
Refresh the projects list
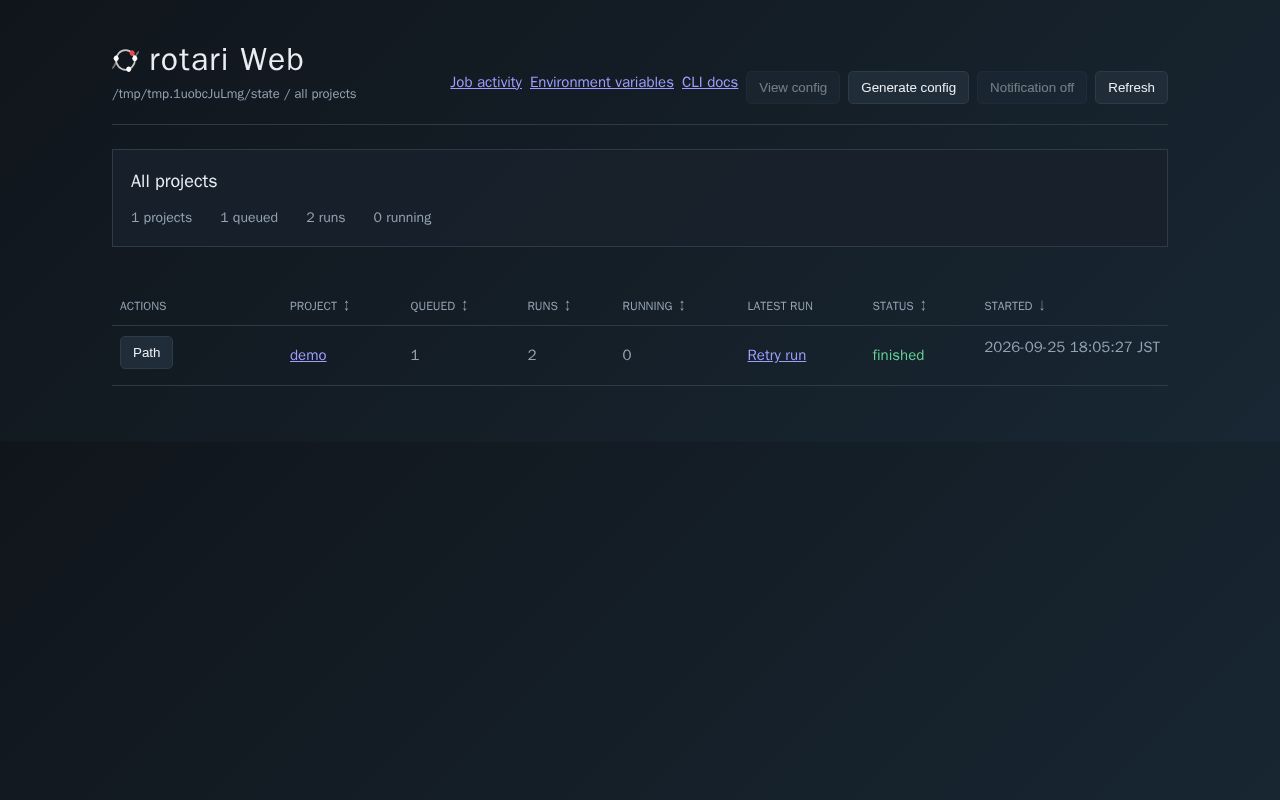1131,87
